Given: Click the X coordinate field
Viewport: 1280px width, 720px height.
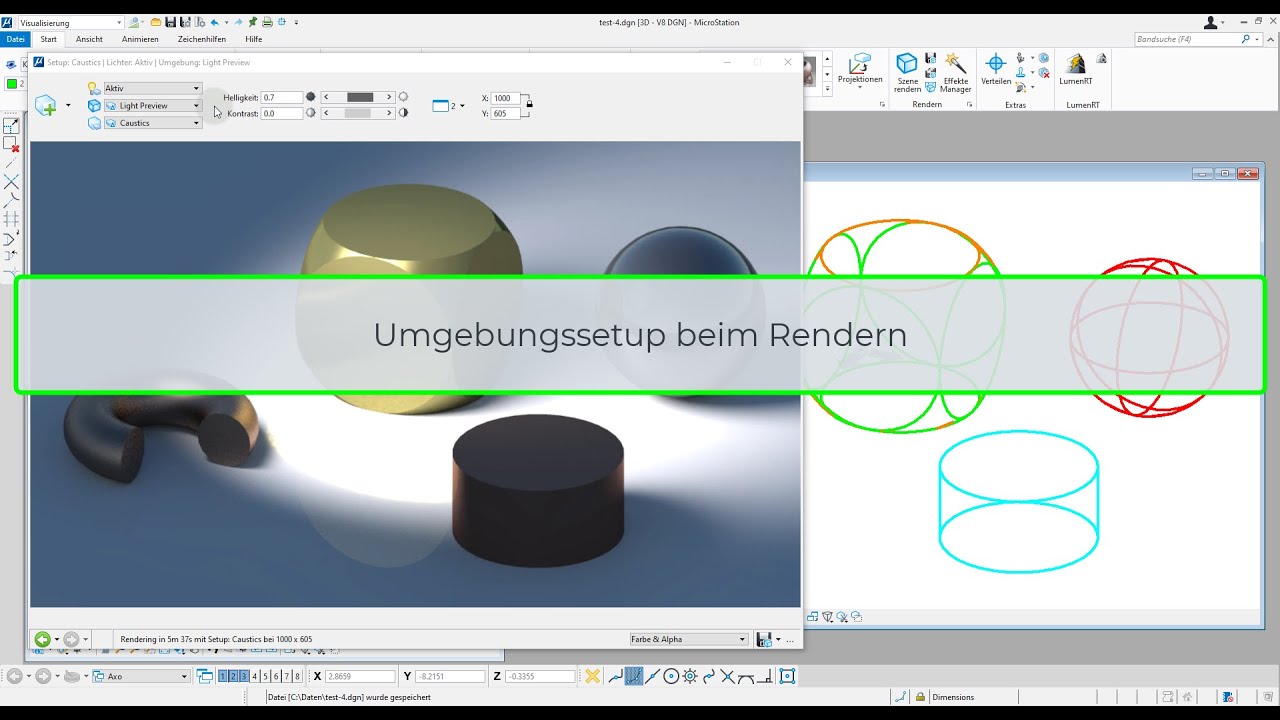Looking at the screenshot, I should click(x=360, y=677).
